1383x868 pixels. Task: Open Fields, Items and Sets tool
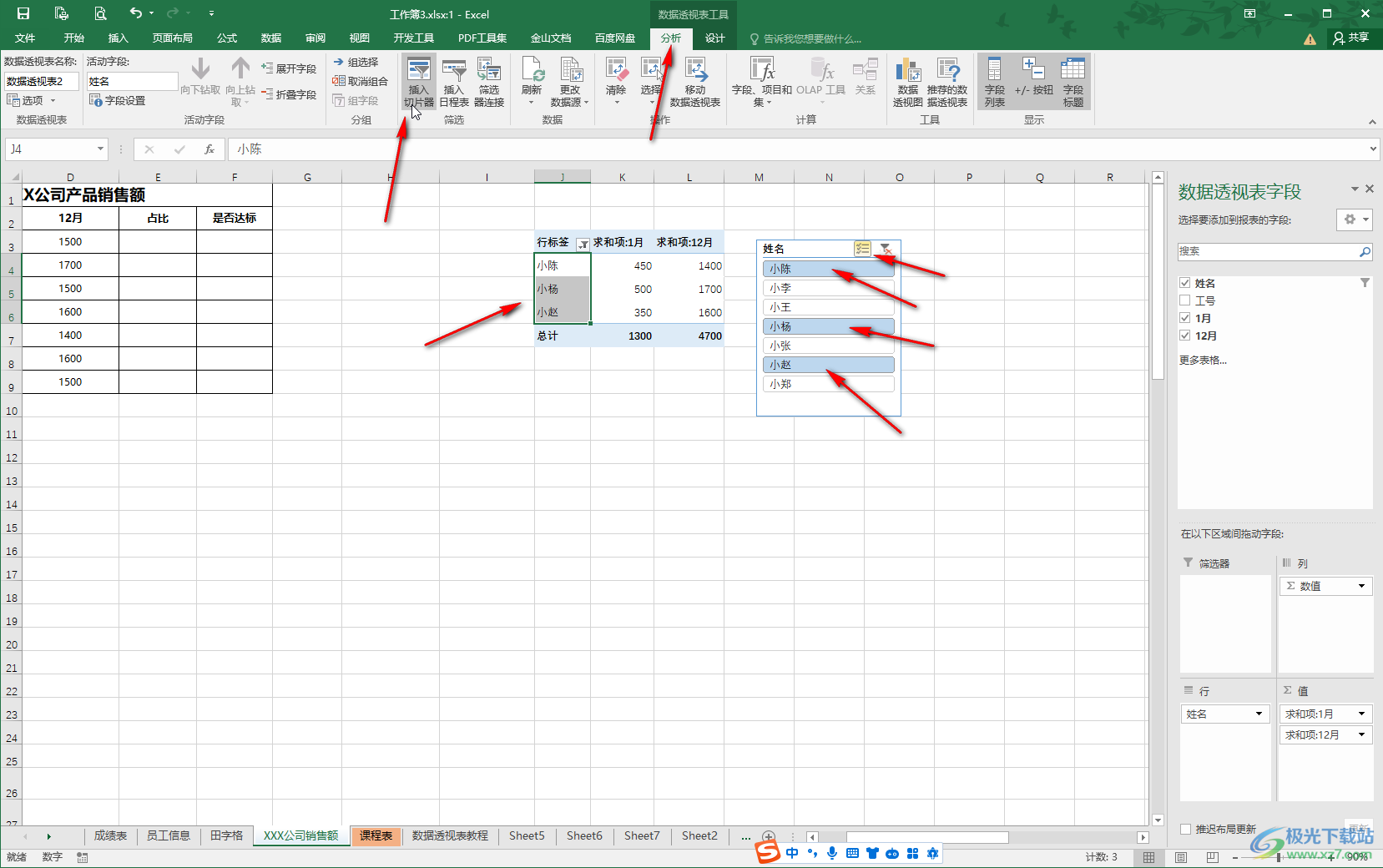coord(762,82)
